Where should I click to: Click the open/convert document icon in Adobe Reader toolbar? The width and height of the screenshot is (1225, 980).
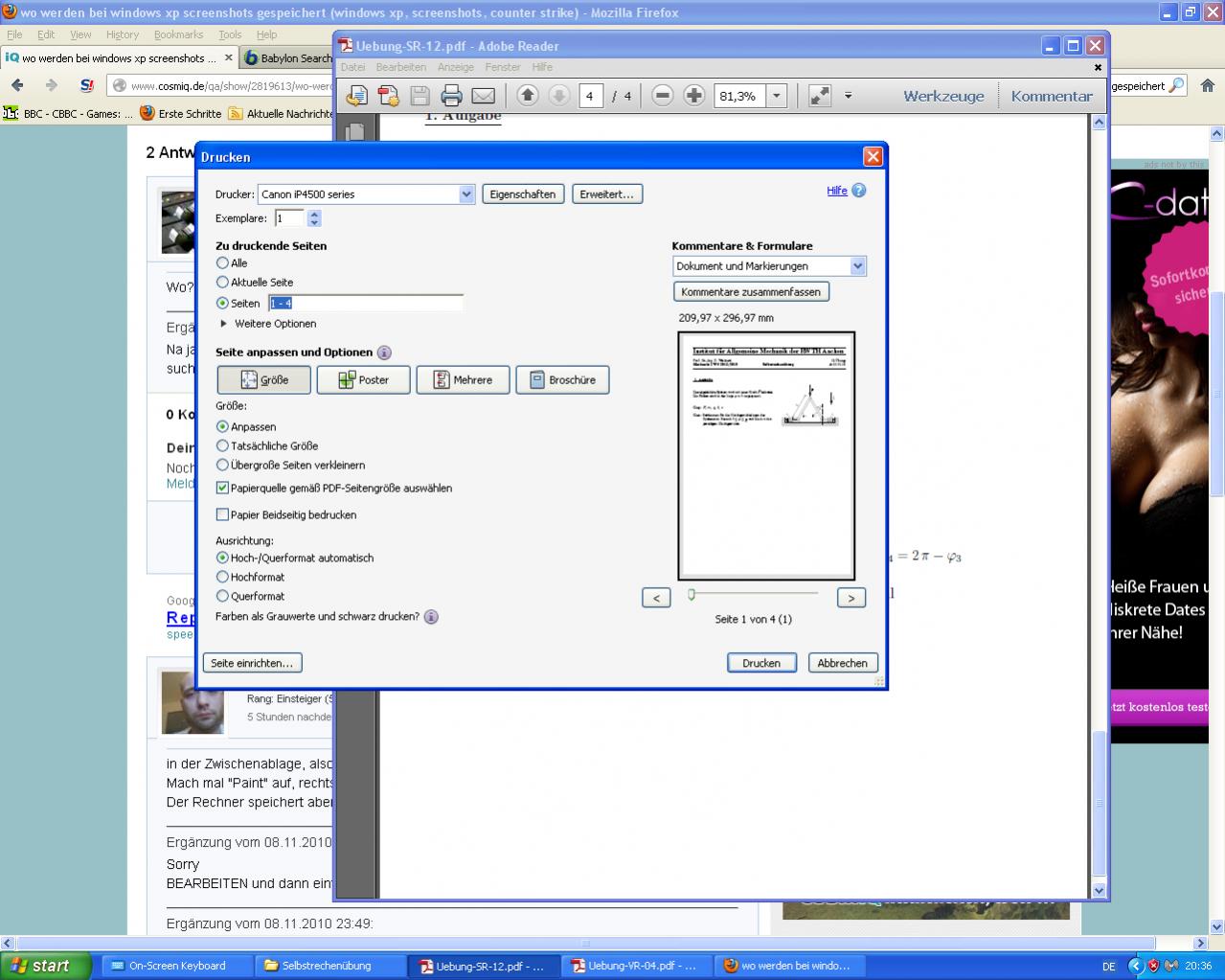(356, 96)
